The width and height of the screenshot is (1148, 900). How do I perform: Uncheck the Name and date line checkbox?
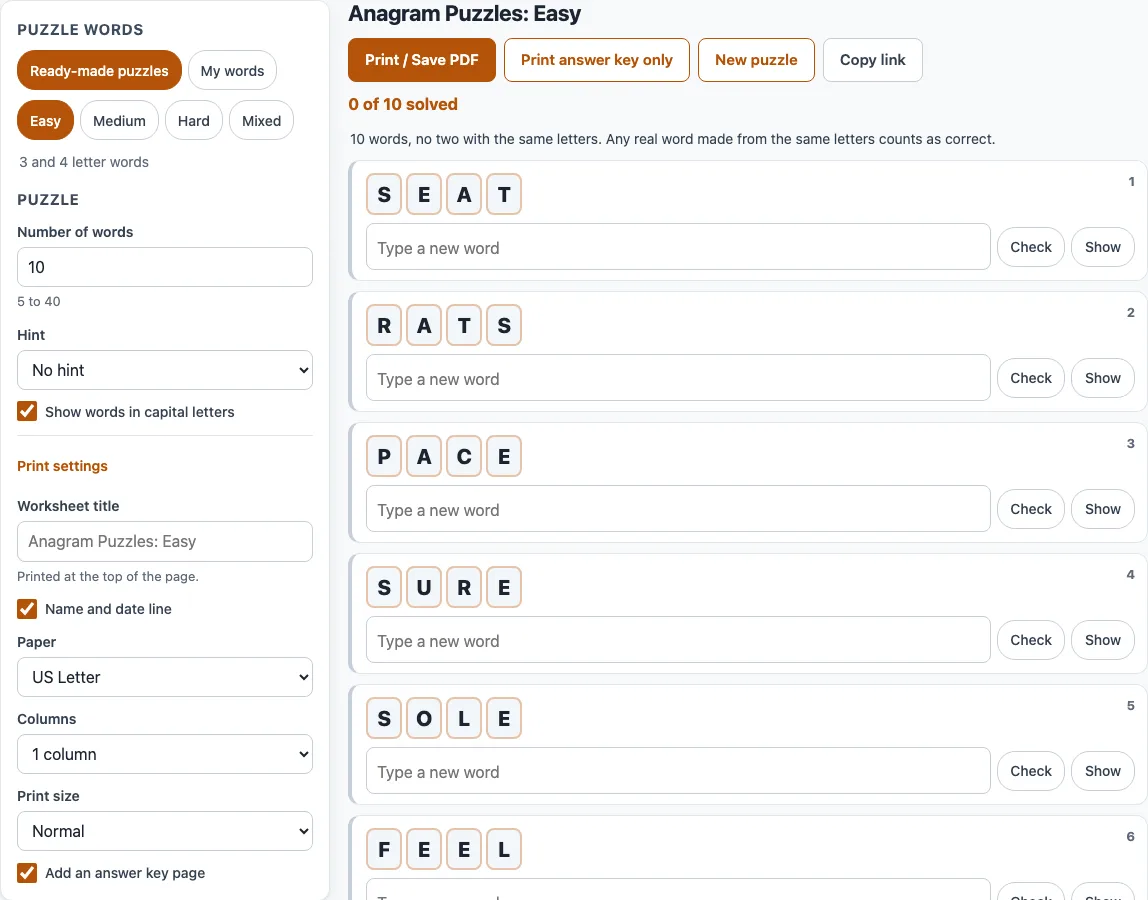[x=27, y=609]
